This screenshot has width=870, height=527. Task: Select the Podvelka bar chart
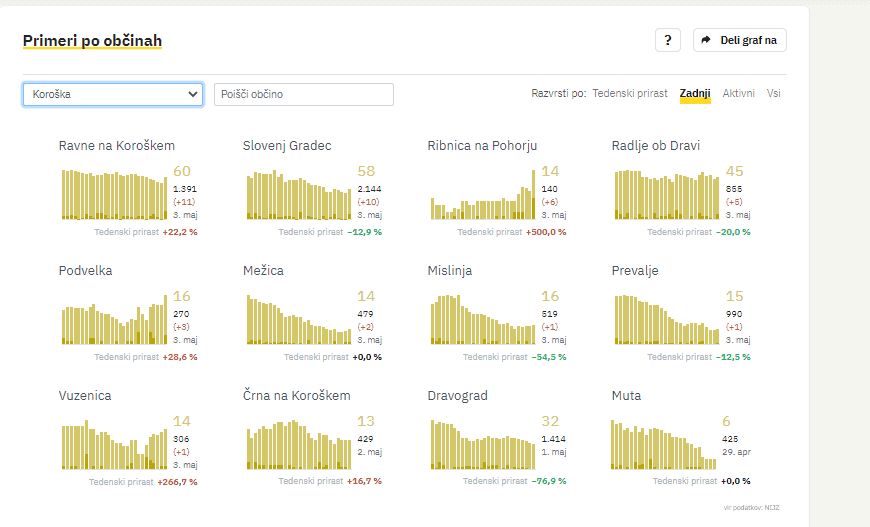coord(114,320)
